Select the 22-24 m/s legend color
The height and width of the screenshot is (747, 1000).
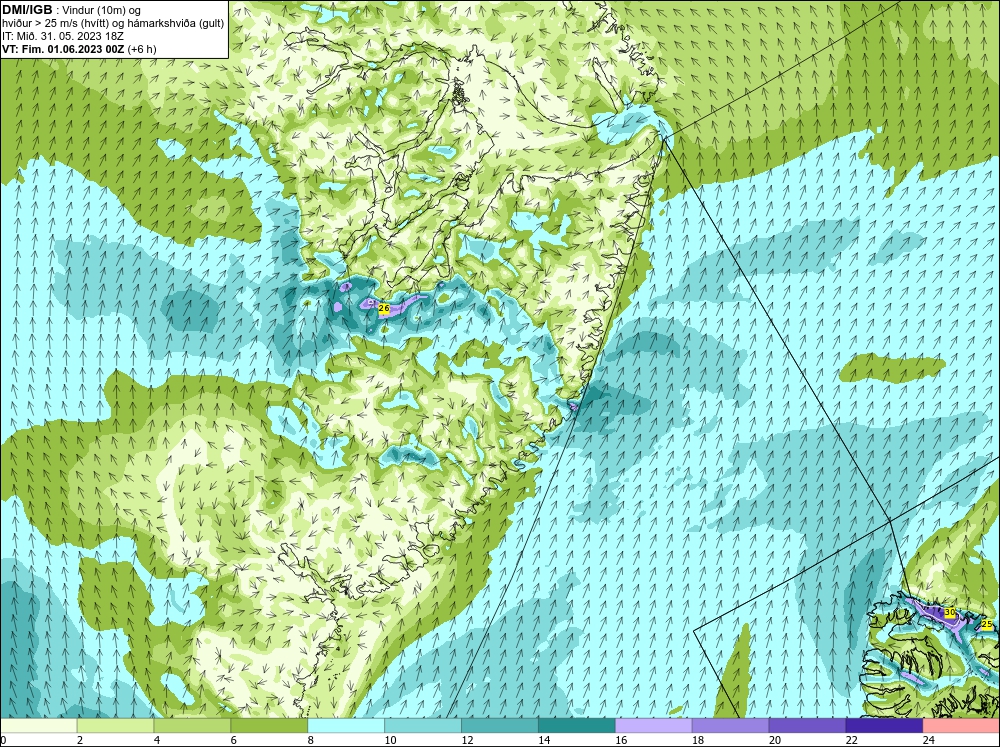(884, 726)
